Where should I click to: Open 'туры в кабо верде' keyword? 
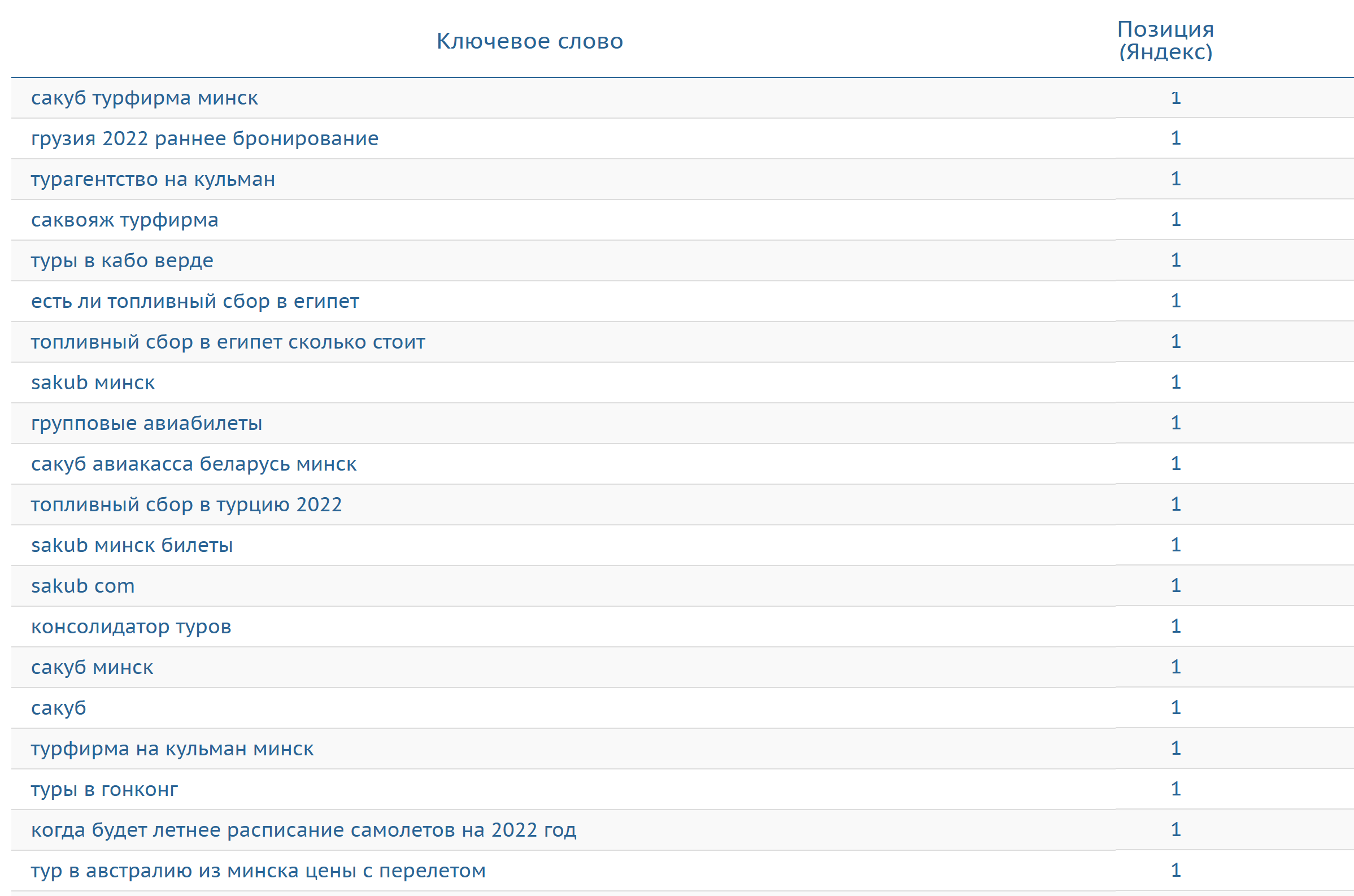tap(121, 260)
